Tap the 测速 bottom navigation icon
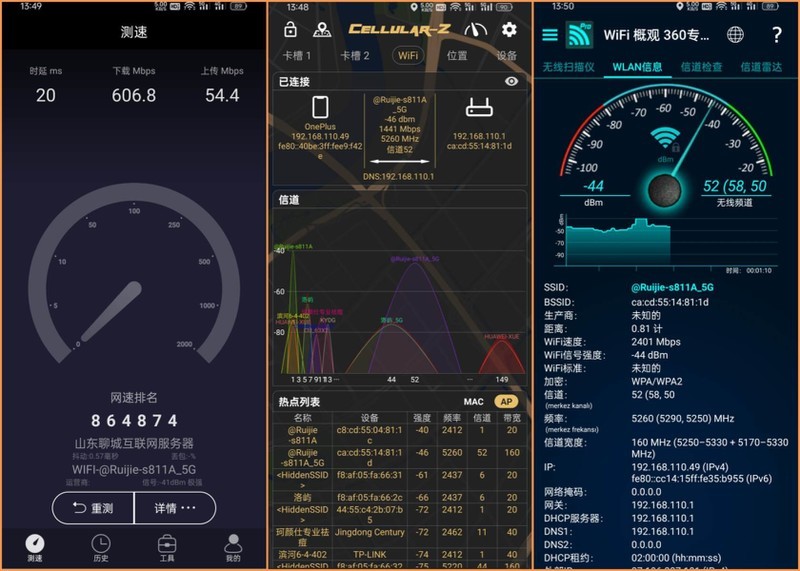 35,548
